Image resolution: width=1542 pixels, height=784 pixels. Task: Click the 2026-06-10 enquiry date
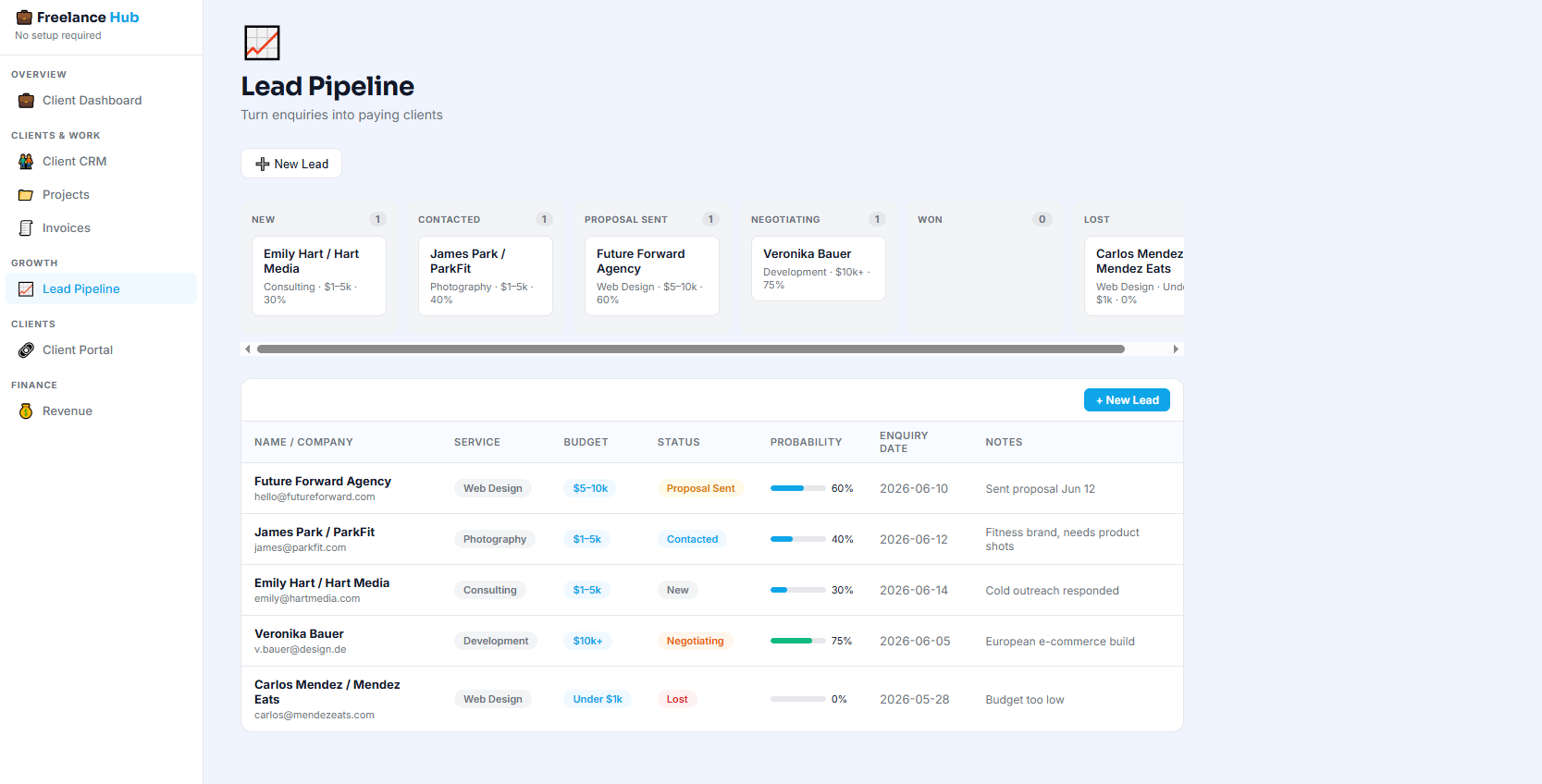(x=914, y=489)
